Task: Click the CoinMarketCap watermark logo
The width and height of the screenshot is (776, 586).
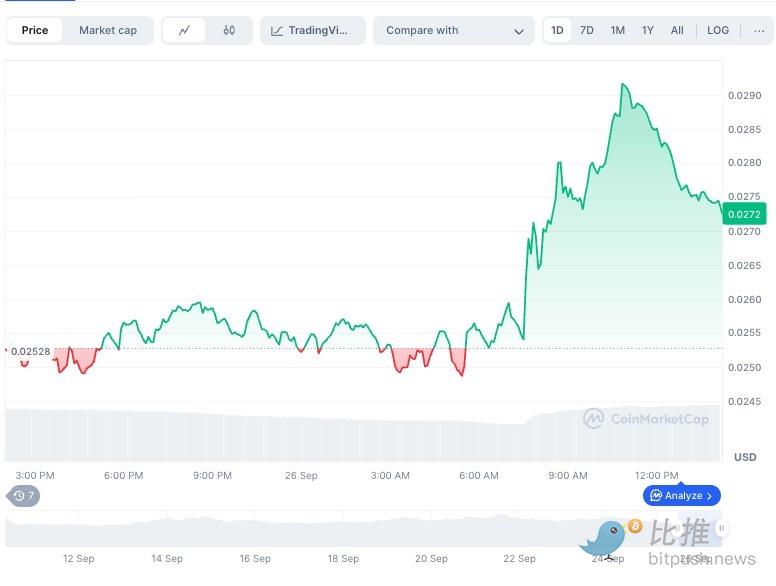Action: click(646, 419)
